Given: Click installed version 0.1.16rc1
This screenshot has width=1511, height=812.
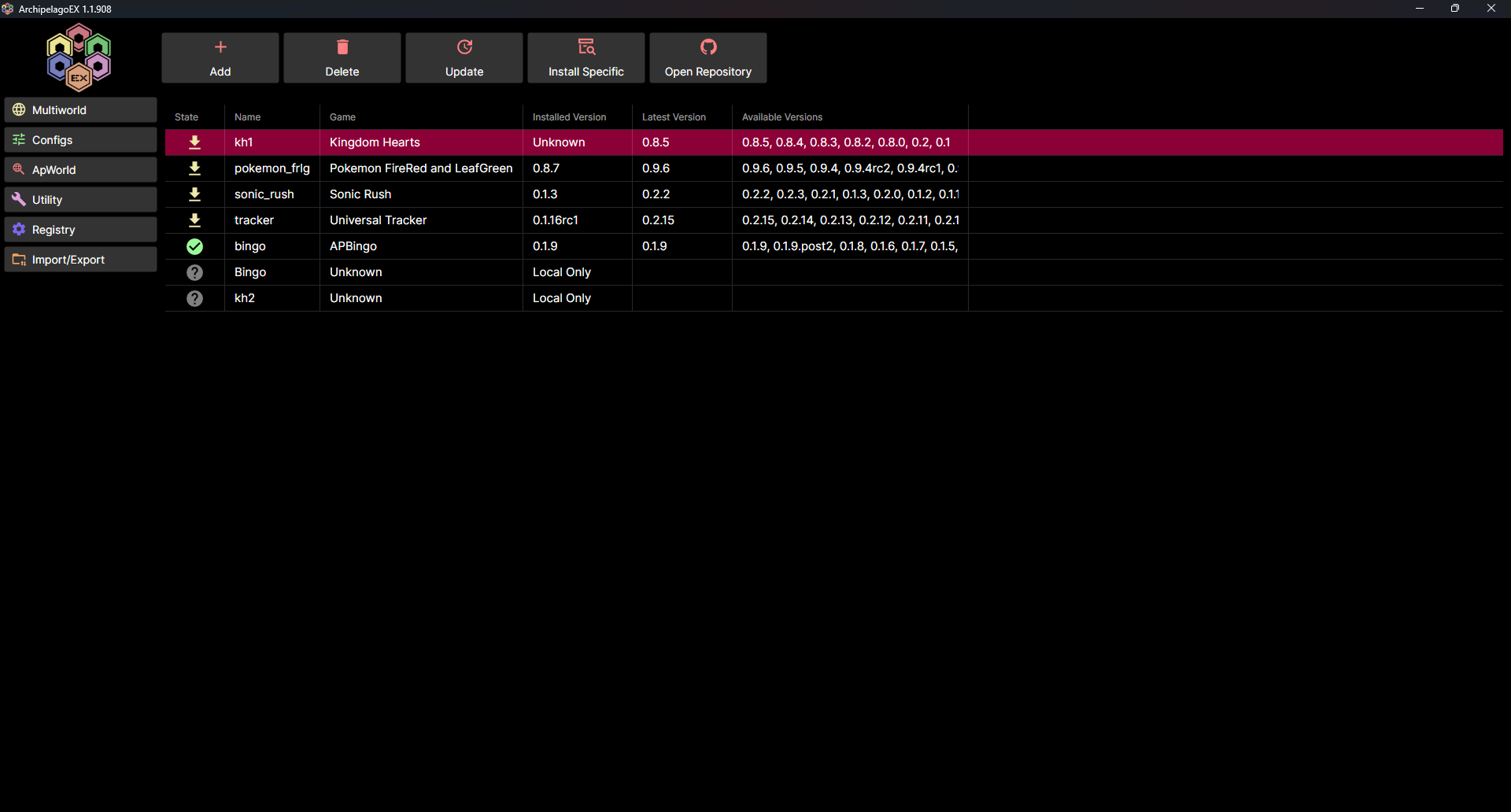Looking at the screenshot, I should pos(578,220).
